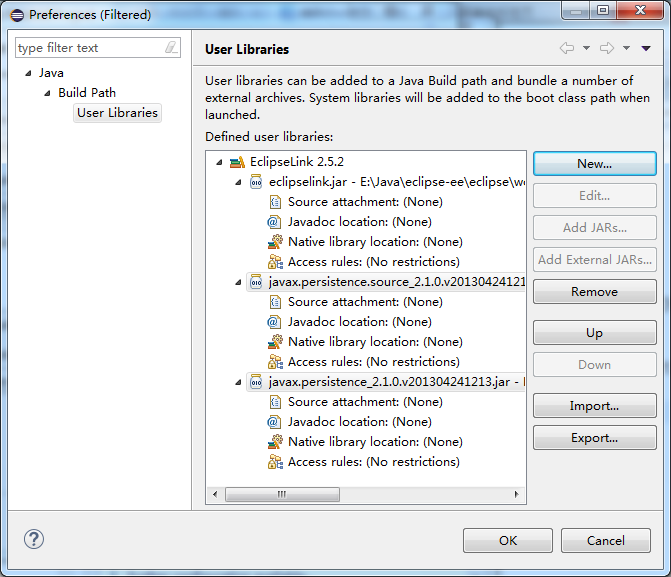
Task: Click the Export... button
Action: coord(594,437)
